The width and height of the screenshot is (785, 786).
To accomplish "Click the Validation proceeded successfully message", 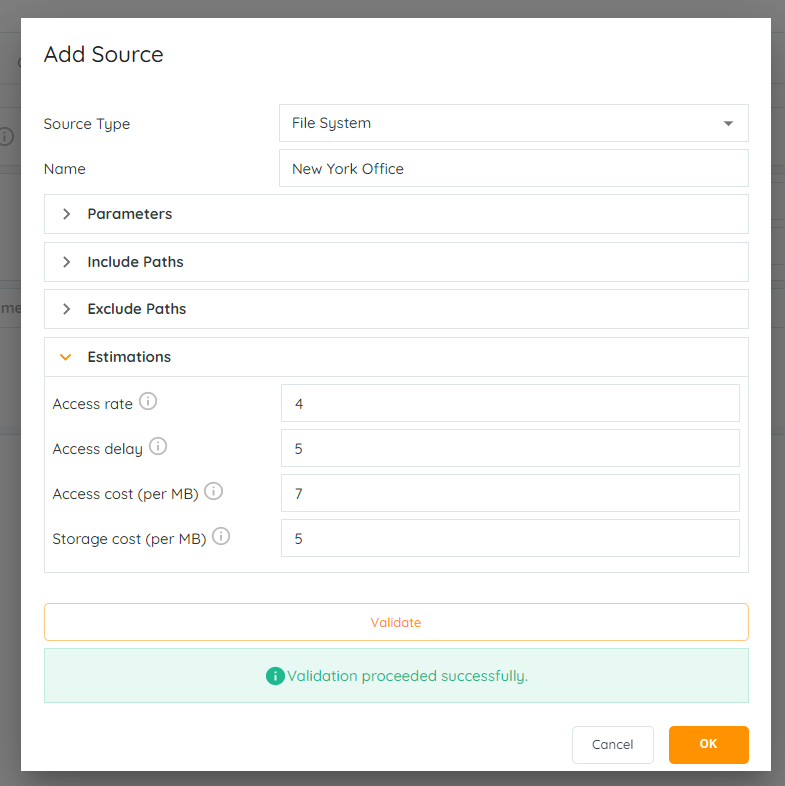I will 407,676.
